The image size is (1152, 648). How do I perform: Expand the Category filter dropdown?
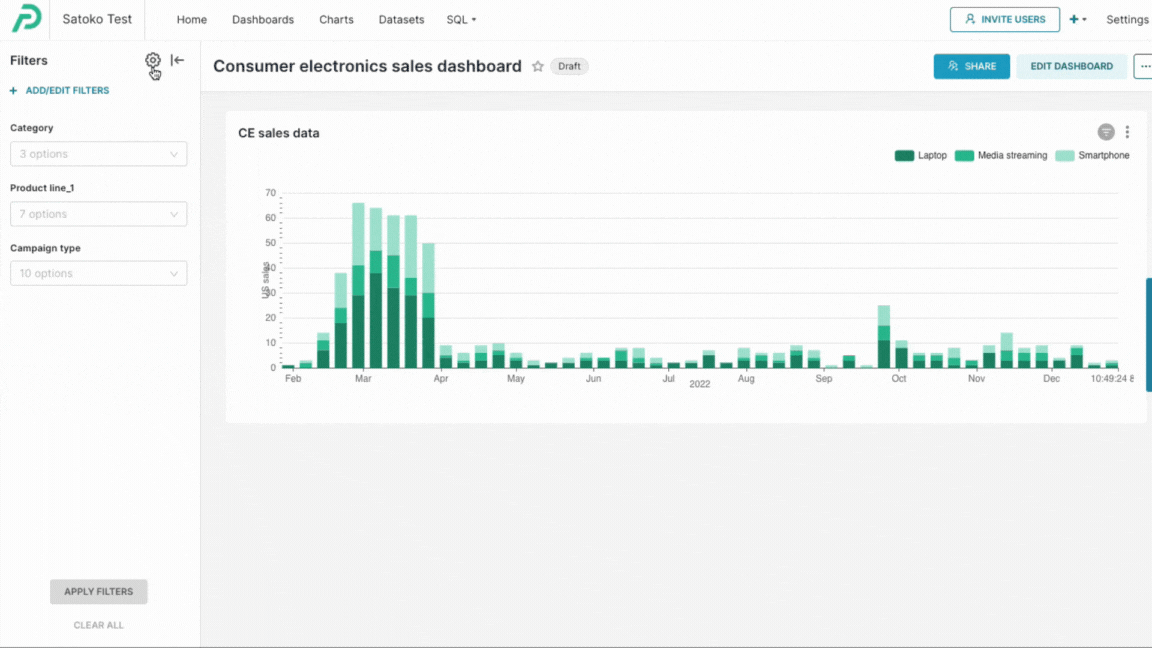click(x=98, y=154)
